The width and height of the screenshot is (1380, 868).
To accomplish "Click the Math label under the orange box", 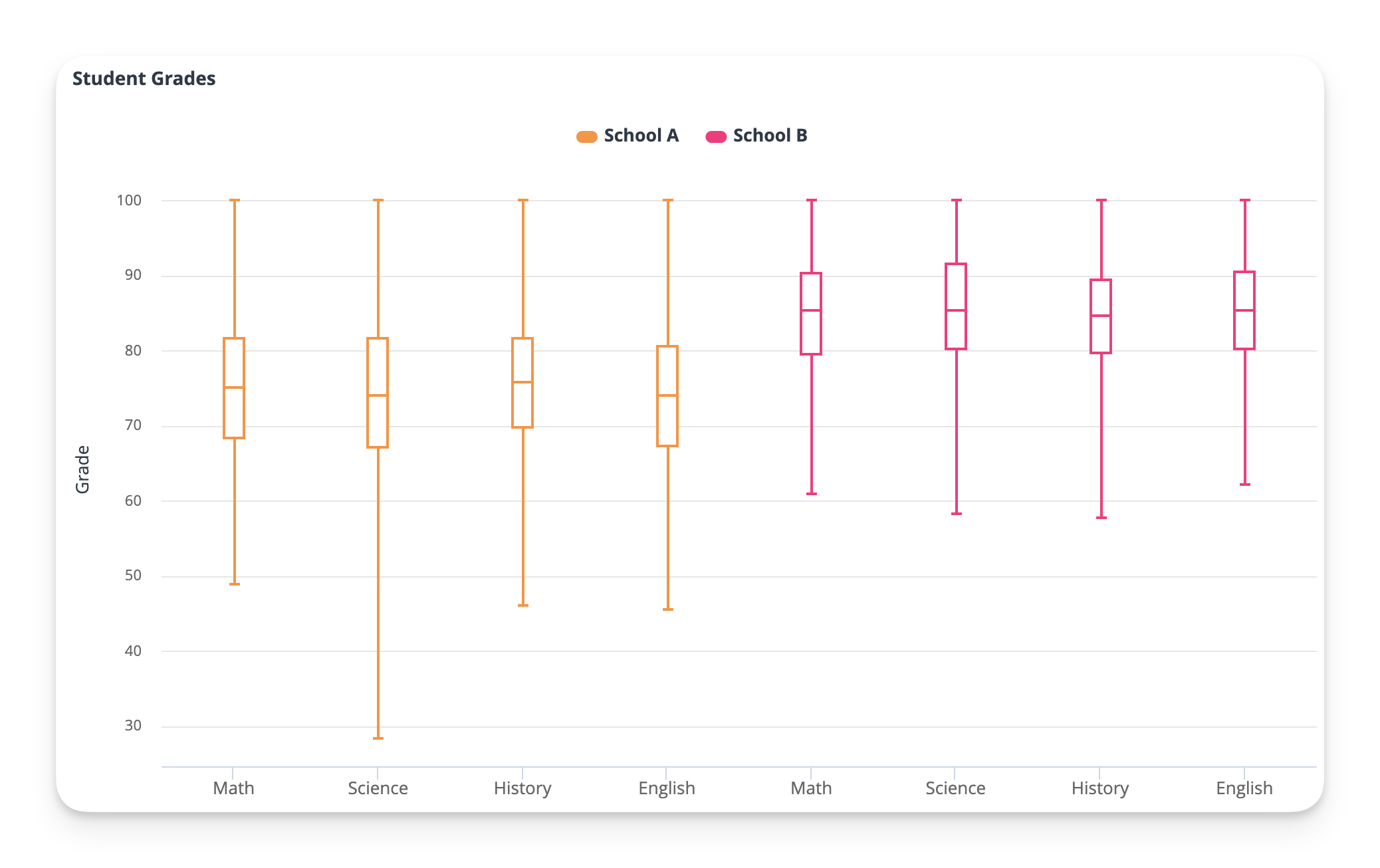I will pos(233,788).
